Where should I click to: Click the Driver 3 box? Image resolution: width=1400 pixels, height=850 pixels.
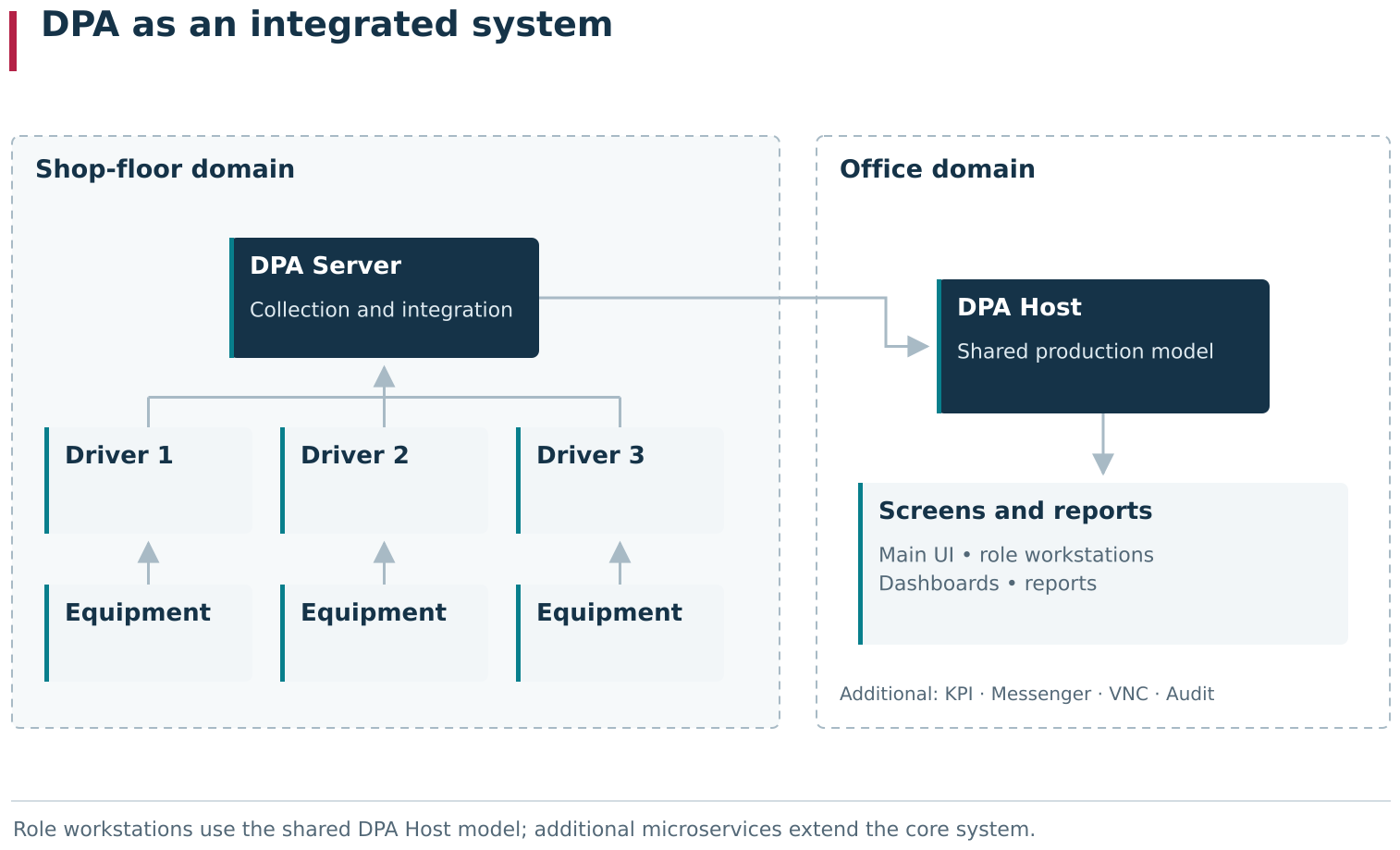coord(620,480)
